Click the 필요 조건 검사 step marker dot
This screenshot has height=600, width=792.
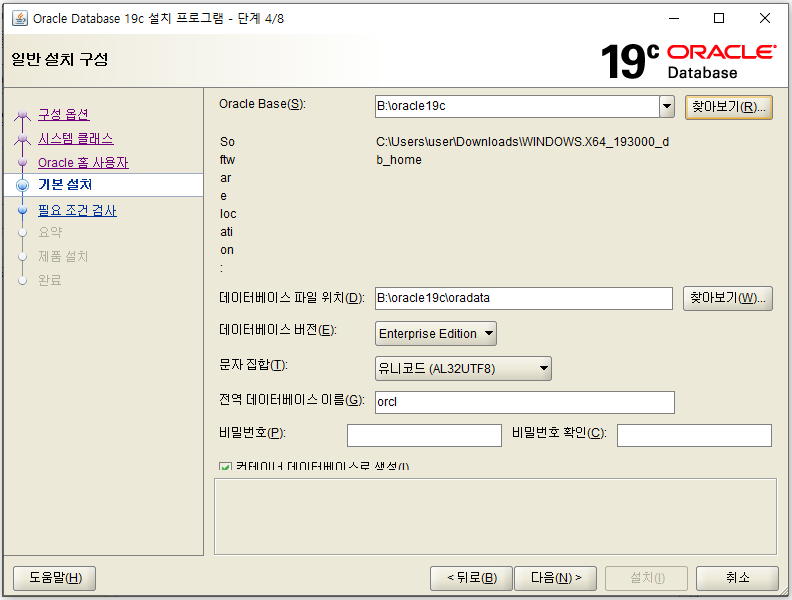(22, 210)
